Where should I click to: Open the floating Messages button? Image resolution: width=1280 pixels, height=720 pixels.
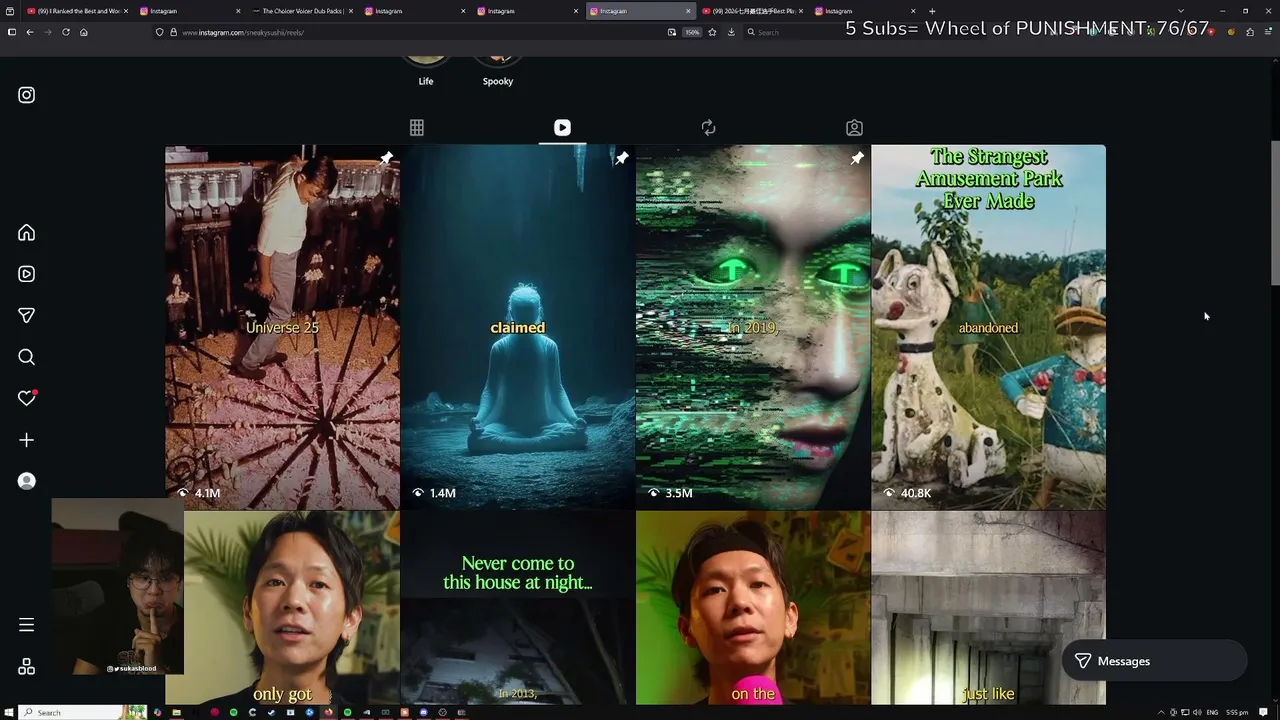point(1154,661)
